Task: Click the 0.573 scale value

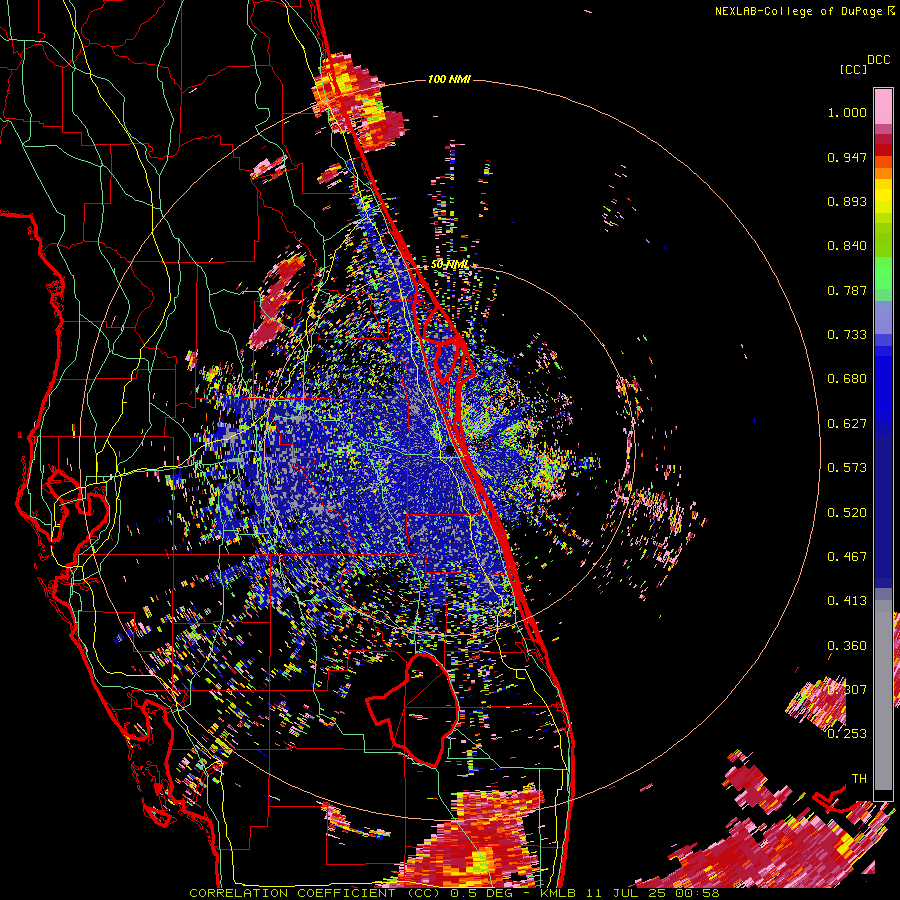Action: coord(847,468)
